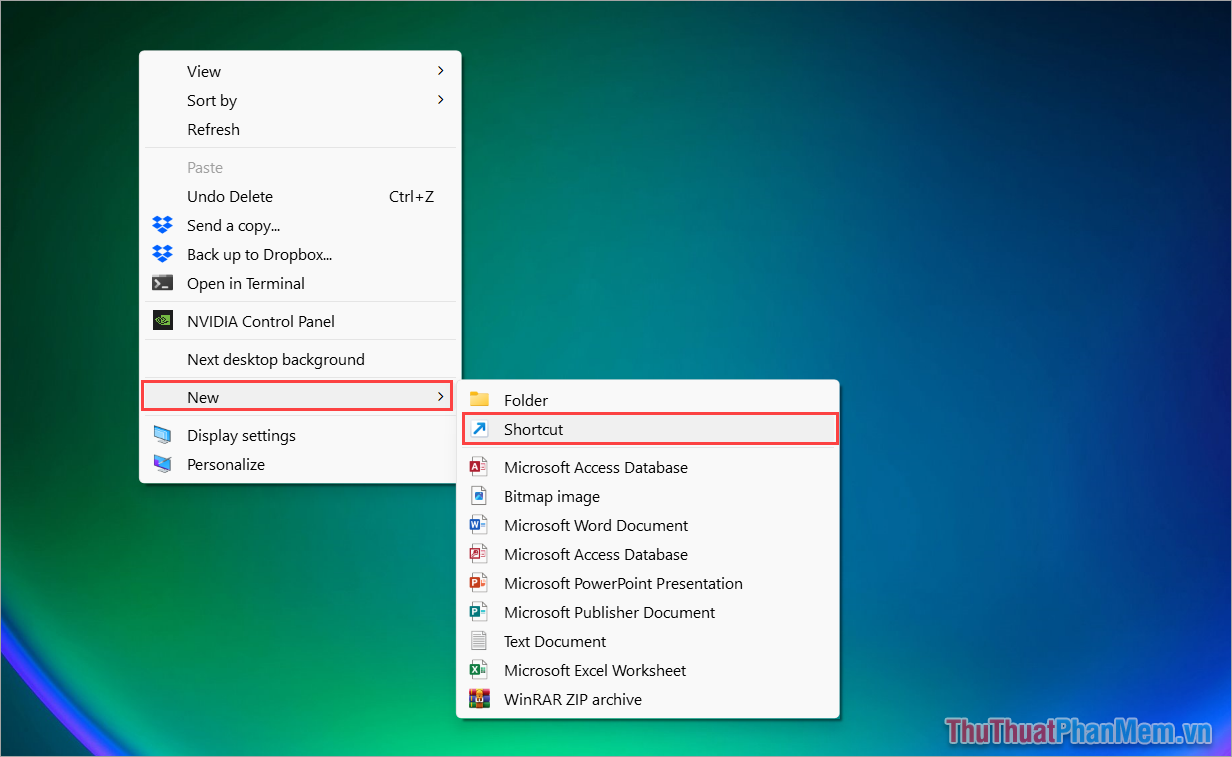Click the Microsoft PowerPoint Presentation icon
This screenshot has height=757, width=1232.
tap(478, 583)
